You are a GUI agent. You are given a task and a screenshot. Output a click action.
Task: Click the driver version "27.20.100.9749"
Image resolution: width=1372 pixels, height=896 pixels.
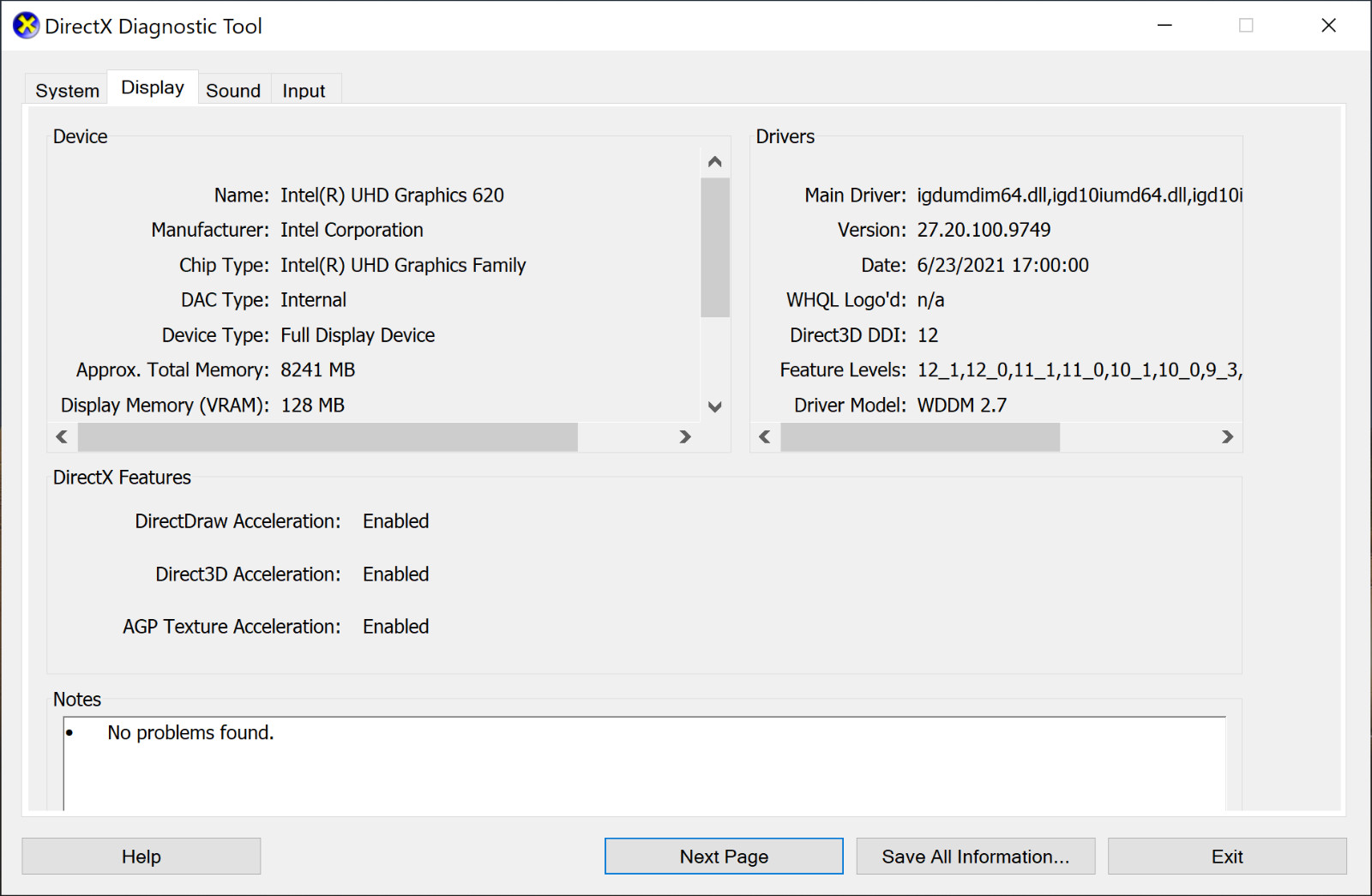coord(984,230)
